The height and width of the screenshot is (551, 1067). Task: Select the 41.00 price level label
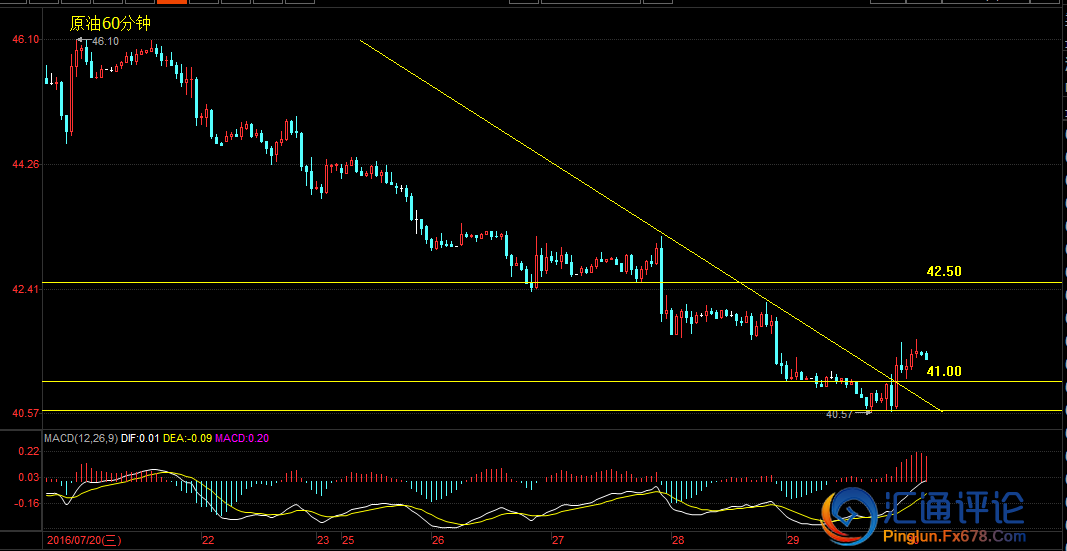pos(943,371)
